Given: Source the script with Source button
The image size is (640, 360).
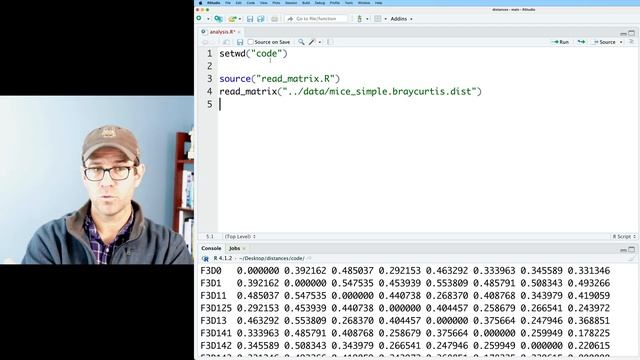Looking at the screenshot, I should coord(604,42).
